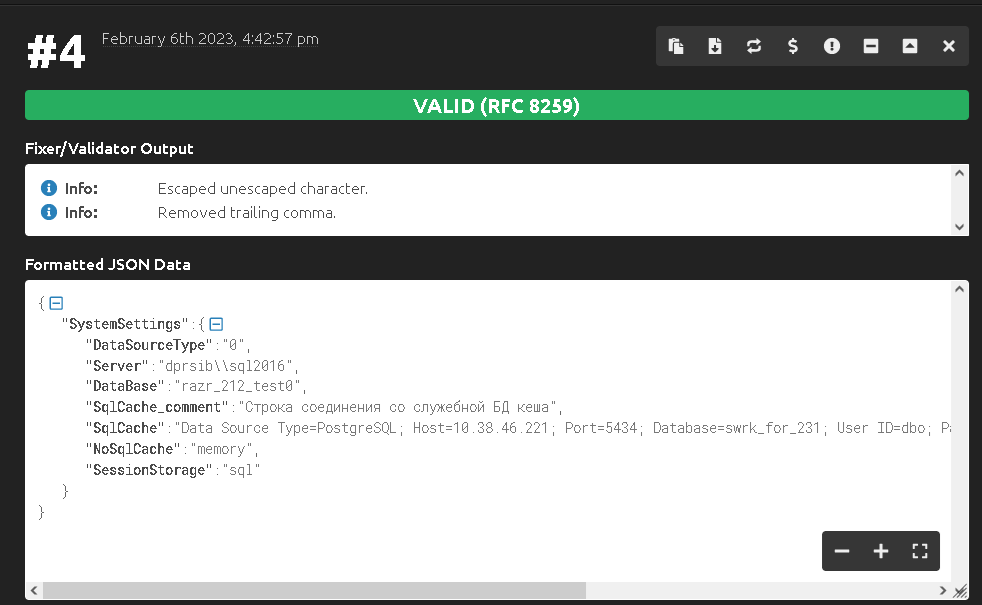
Task: Click the horizontal scrollbar right arrow
Action: [x=943, y=590]
